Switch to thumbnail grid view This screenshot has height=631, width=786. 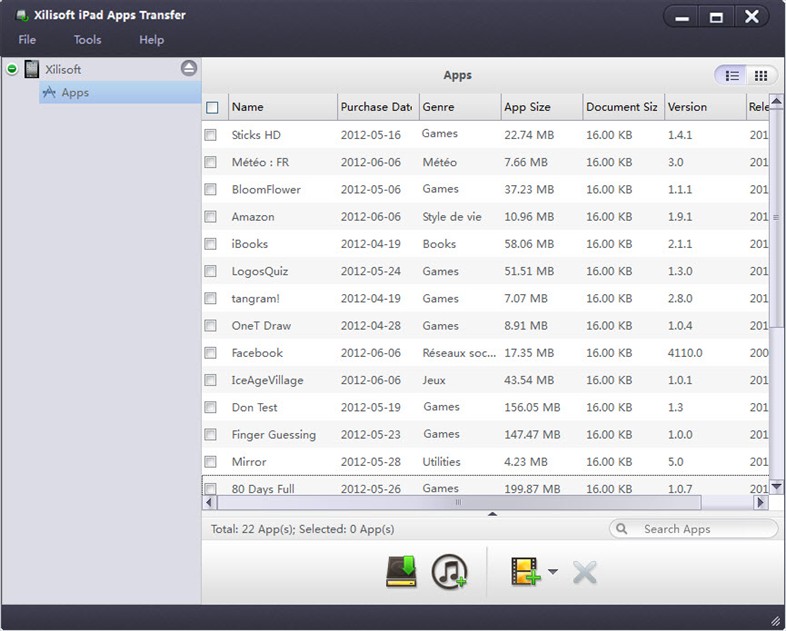coord(760,75)
